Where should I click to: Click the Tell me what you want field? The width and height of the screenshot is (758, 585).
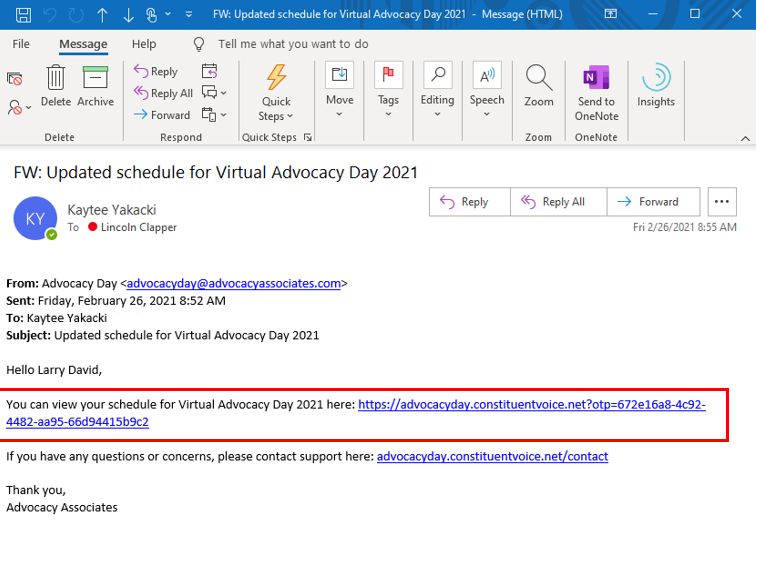[293, 44]
